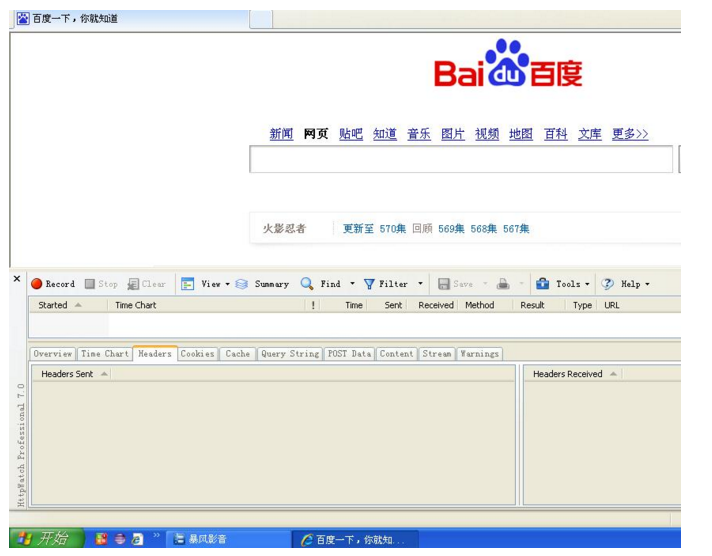The width and height of the screenshot is (712, 556).
Task: Expand the Find dropdown arrow
Action: [x=352, y=284]
